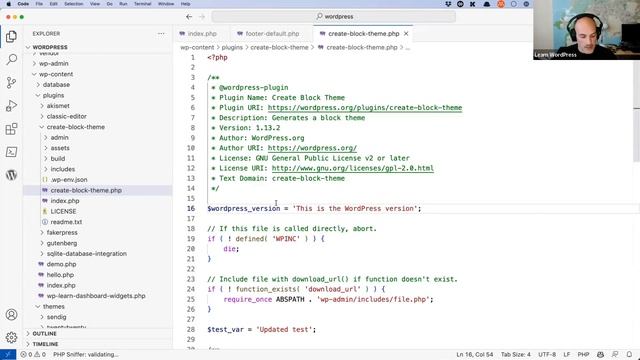
Task: Open the Run and Debug view
Action: click(x=11, y=106)
